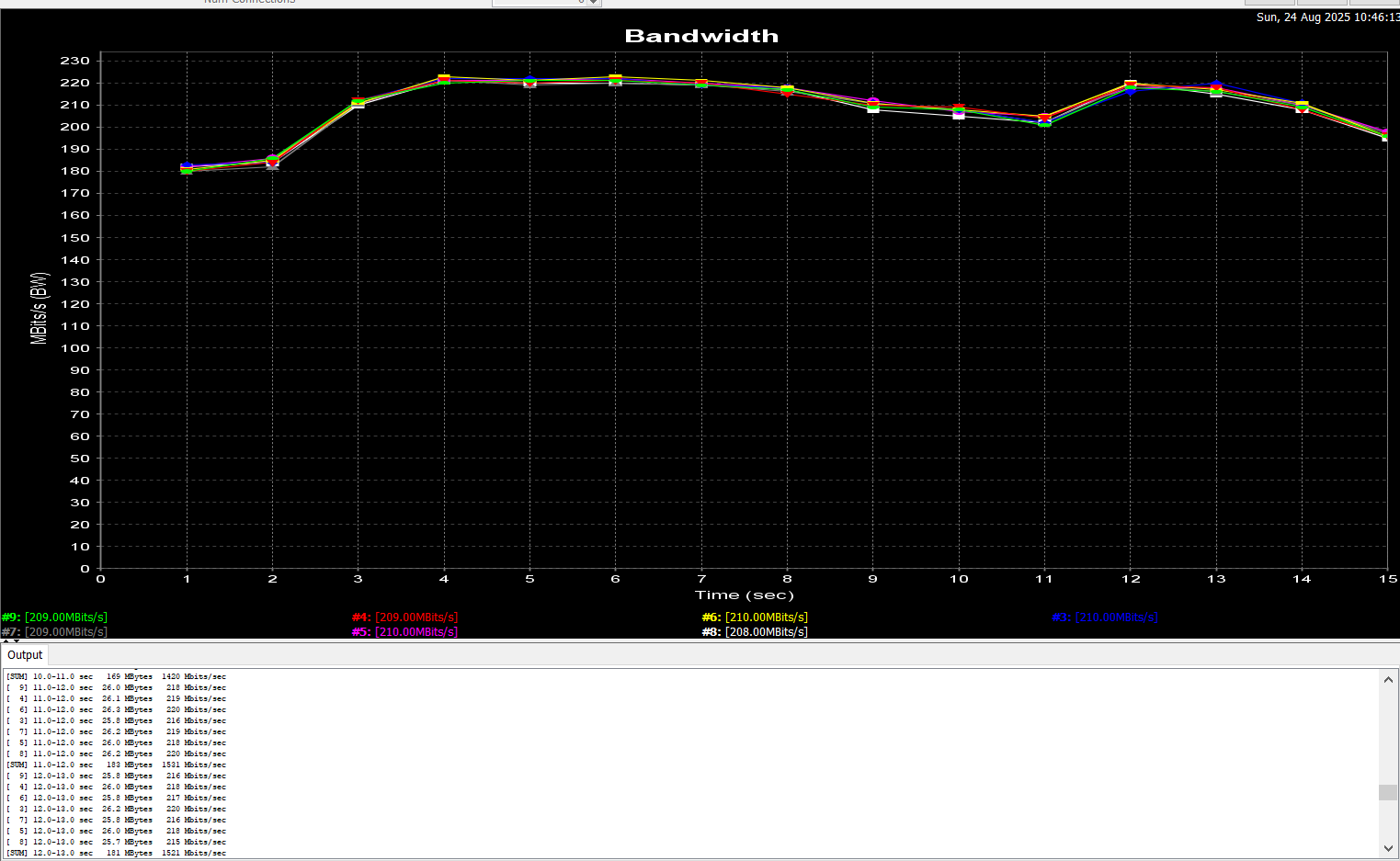Click the SUM 11.0-12.0 sec output line
The height and width of the screenshot is (861, 1400).
click(116, 765)
